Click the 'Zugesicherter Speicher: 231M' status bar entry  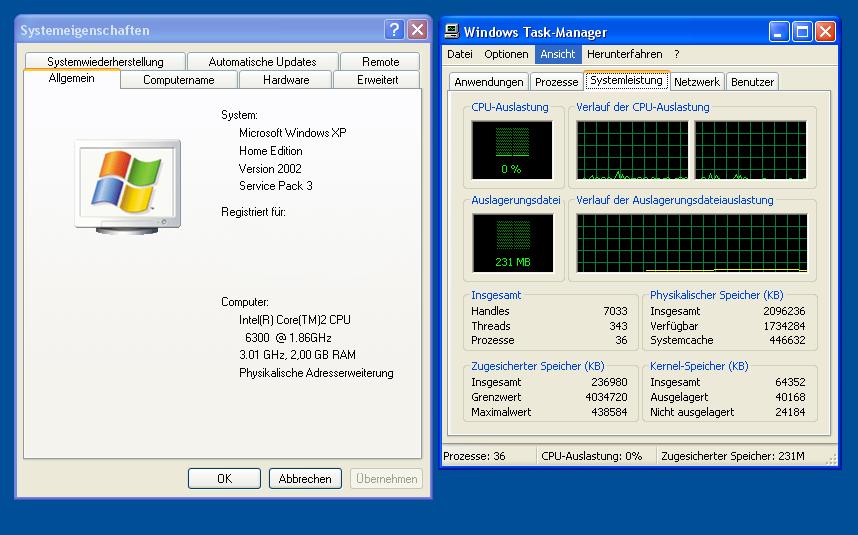733,456
